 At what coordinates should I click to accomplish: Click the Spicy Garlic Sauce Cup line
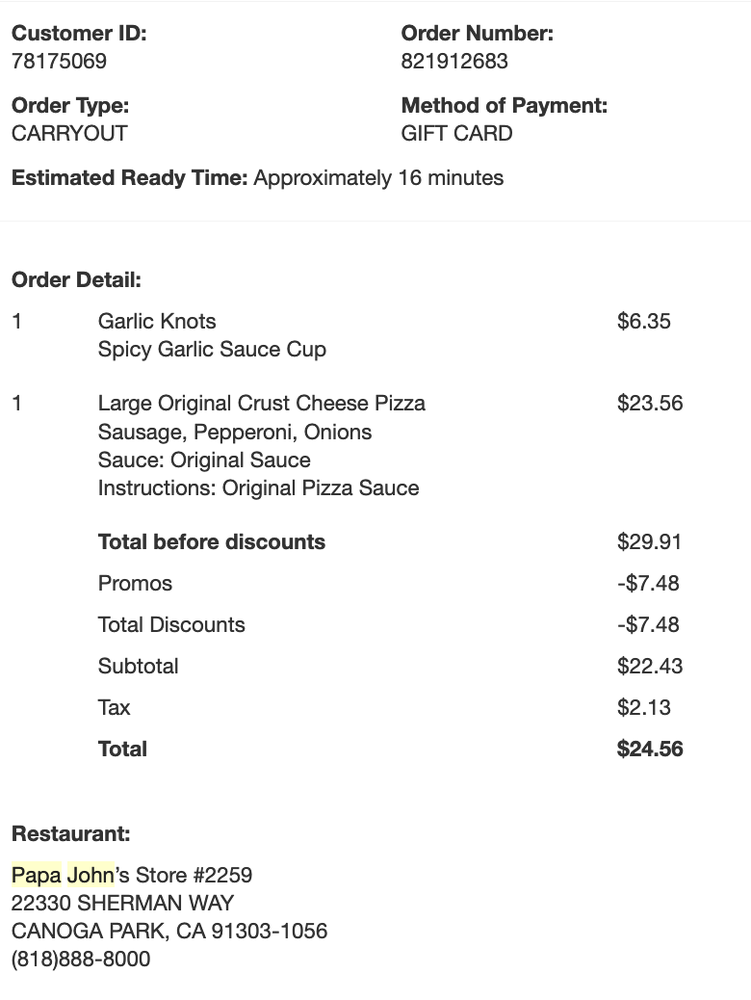211,349
